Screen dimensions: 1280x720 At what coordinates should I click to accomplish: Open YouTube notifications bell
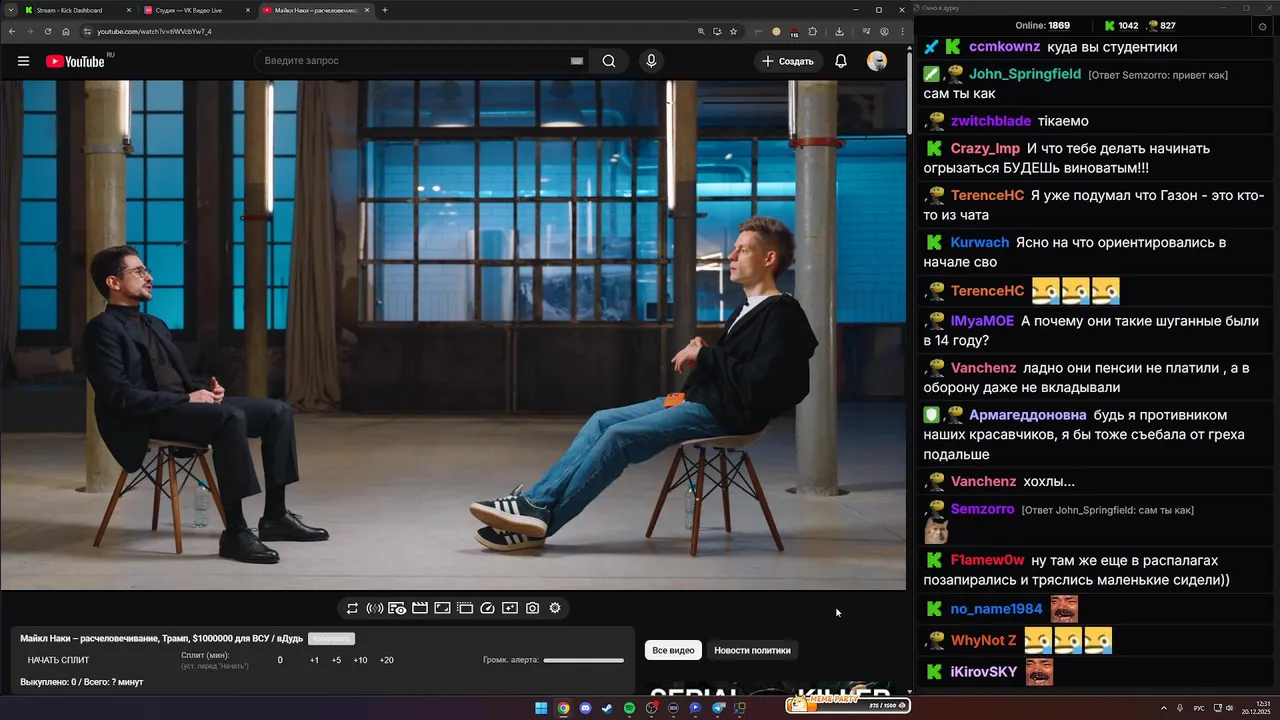(x=841, y=61)
